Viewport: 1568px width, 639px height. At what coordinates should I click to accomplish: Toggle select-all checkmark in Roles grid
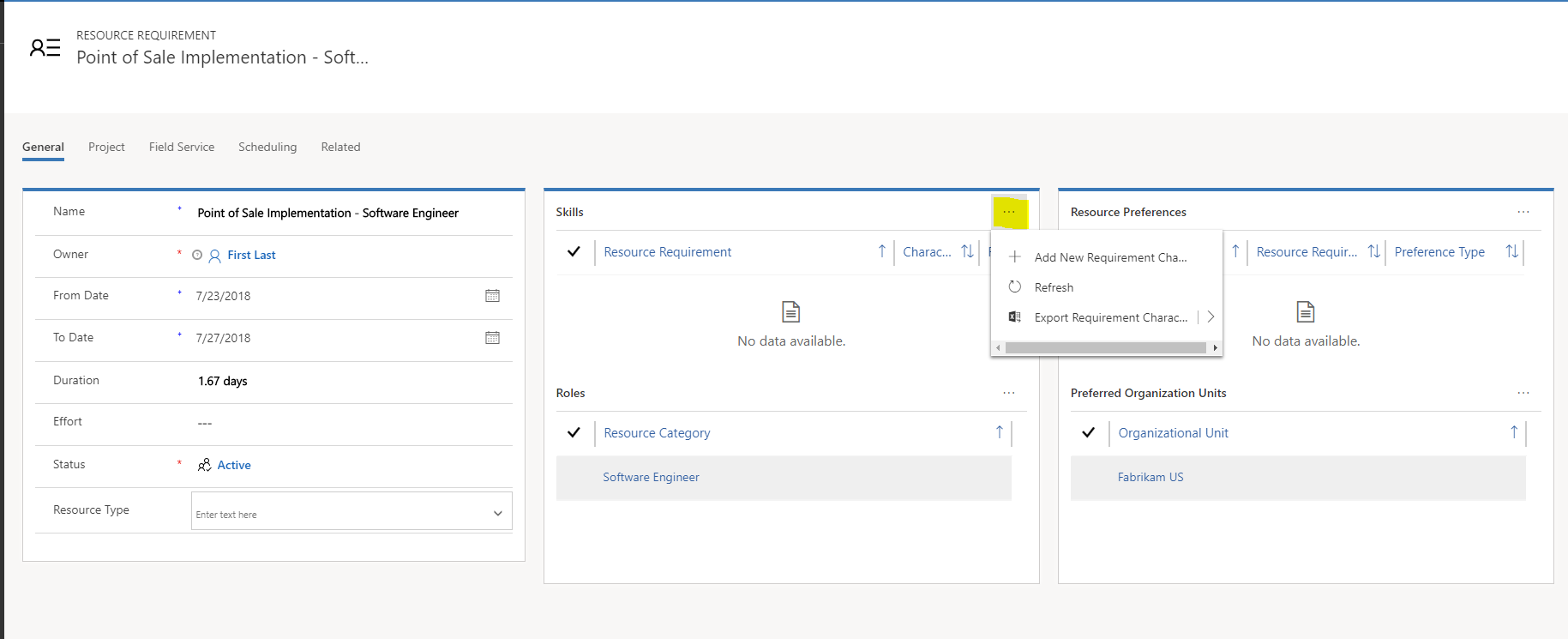574,432
